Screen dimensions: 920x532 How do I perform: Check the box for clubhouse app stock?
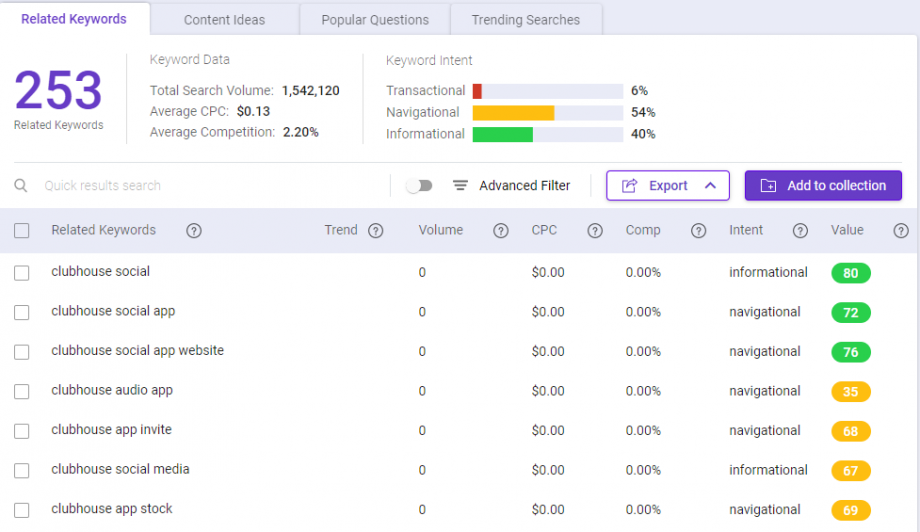pyautogui.click(x=22, y=510)
